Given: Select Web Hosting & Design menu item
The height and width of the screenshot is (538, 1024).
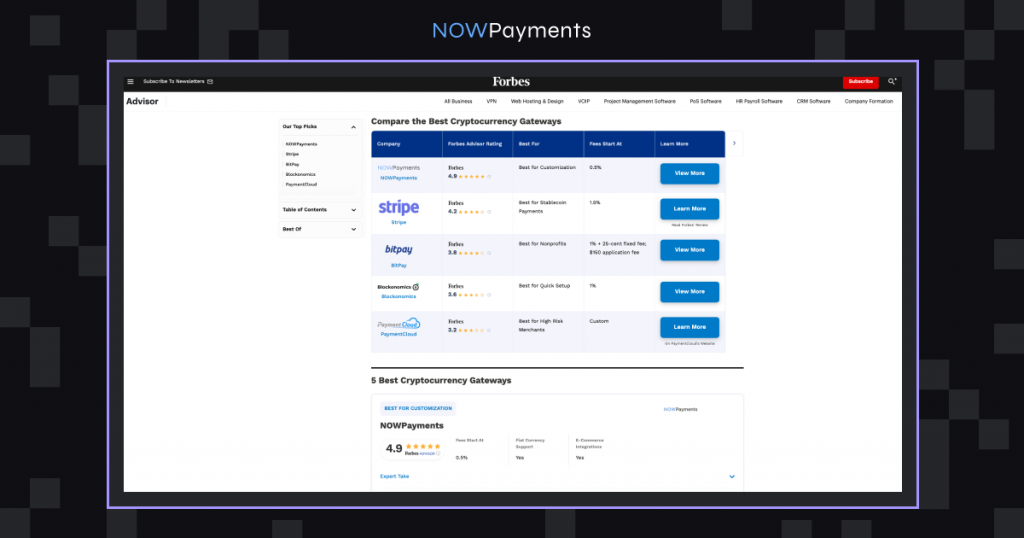Looking at the screenshot, I should click(537, 101).
